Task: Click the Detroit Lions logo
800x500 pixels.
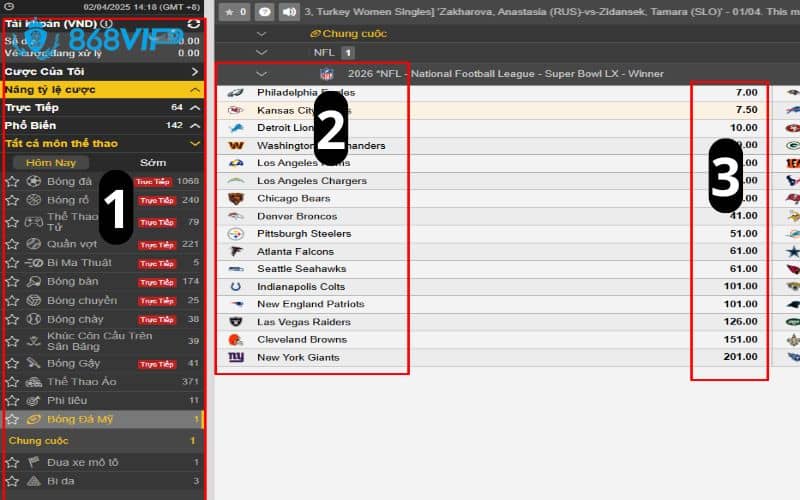Action: coord(236,128)
